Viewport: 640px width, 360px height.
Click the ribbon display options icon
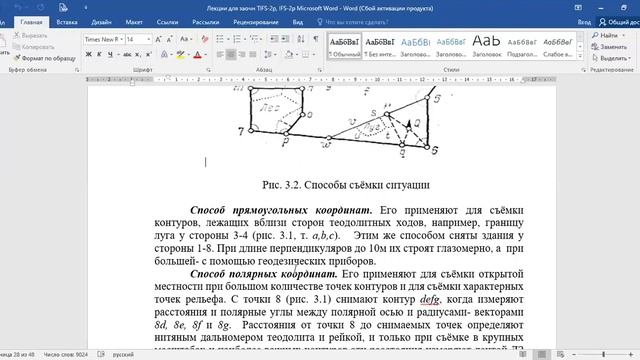tap(578, 8)
